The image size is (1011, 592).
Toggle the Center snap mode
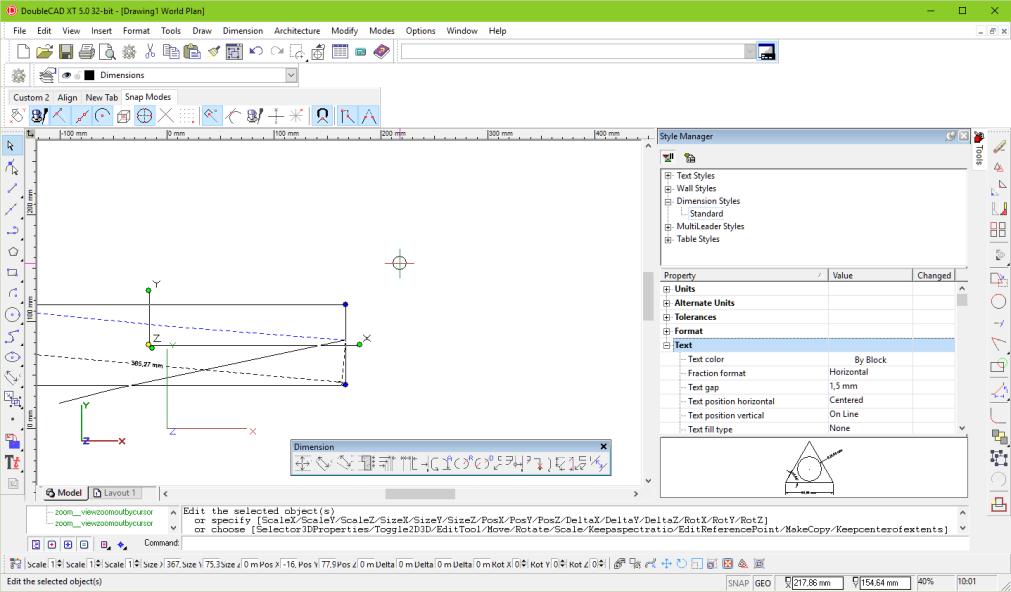pyautogui.click(x=102, y=116)
